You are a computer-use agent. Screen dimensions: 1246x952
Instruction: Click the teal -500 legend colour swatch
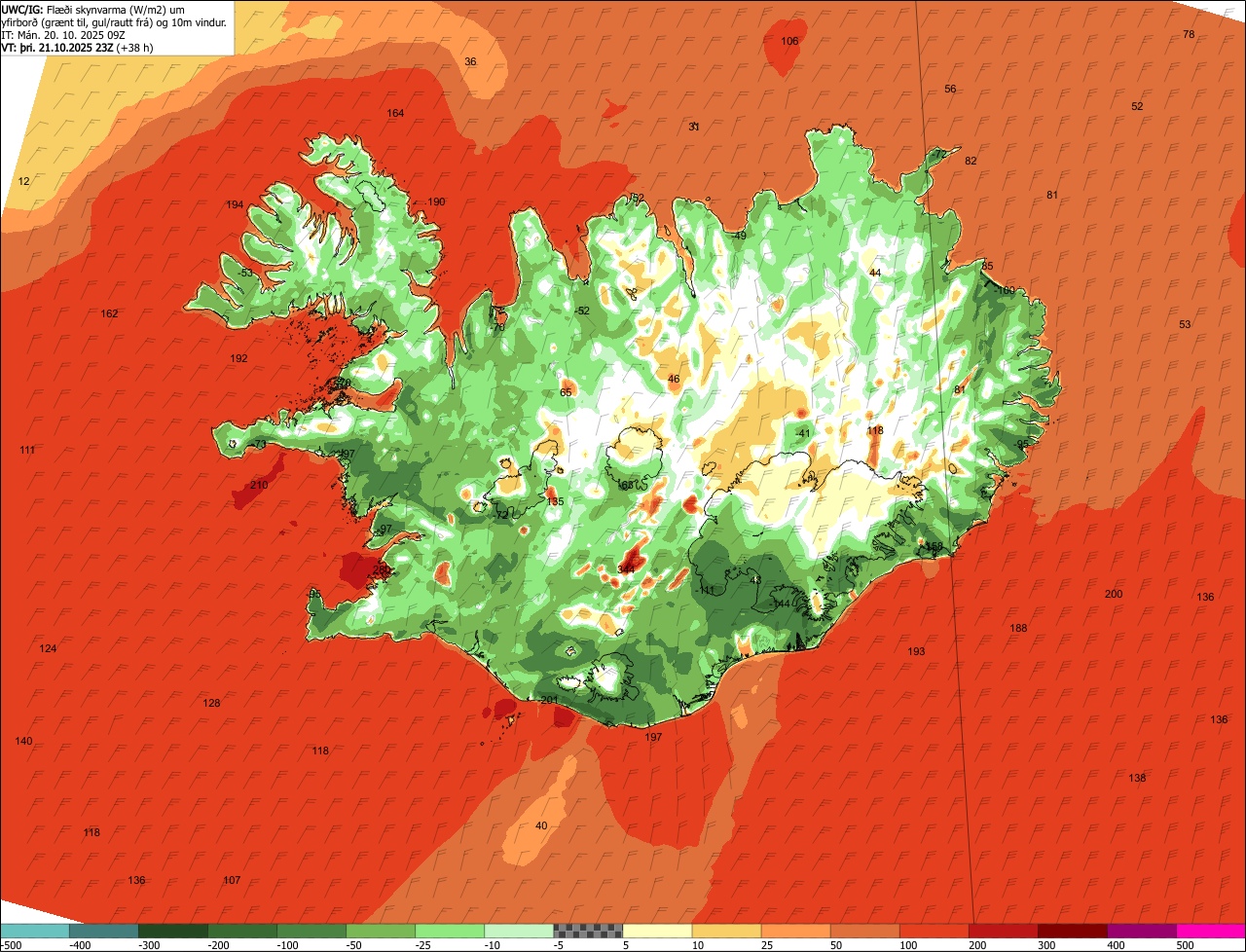tap(34, 930)
